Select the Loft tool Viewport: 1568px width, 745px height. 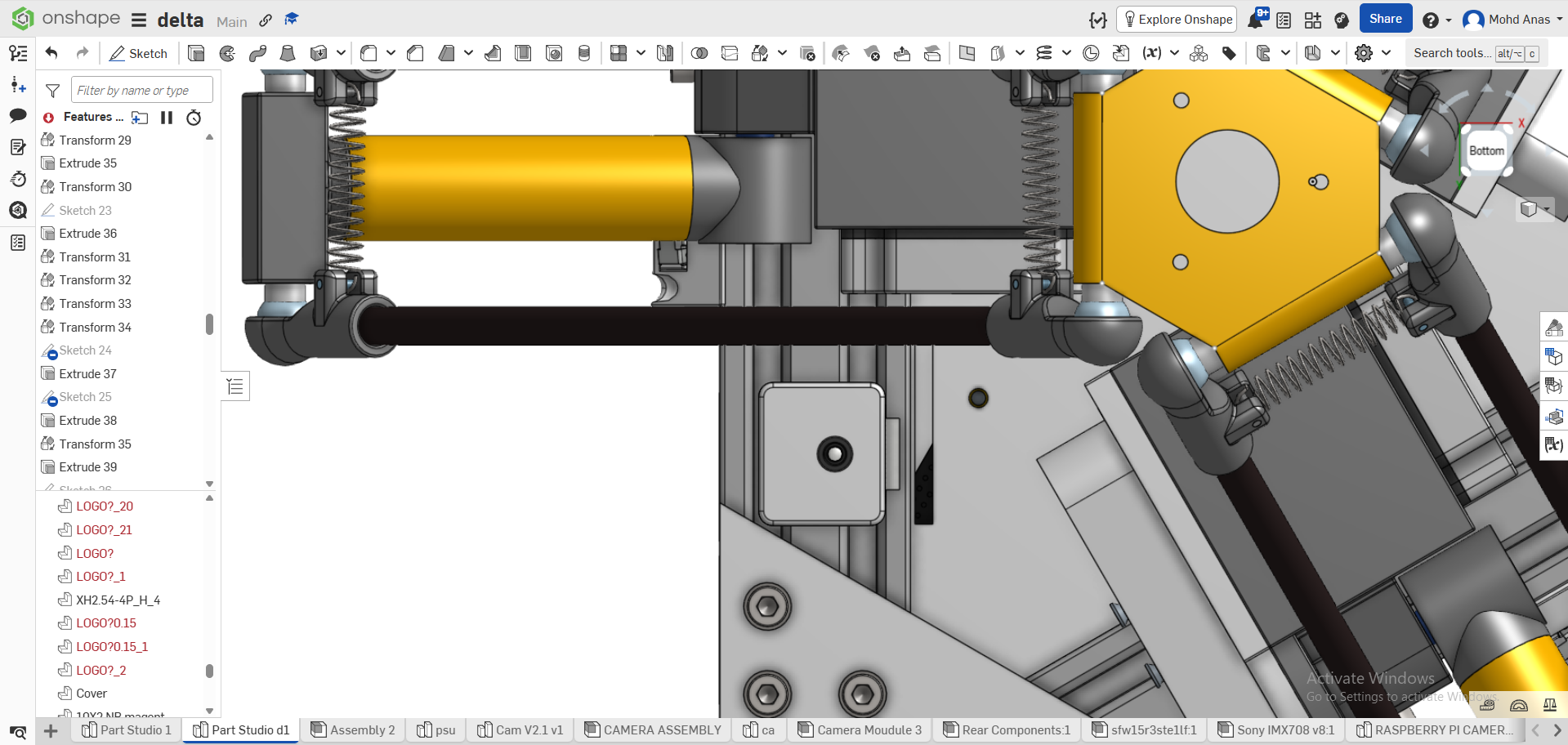coord(288,53)
